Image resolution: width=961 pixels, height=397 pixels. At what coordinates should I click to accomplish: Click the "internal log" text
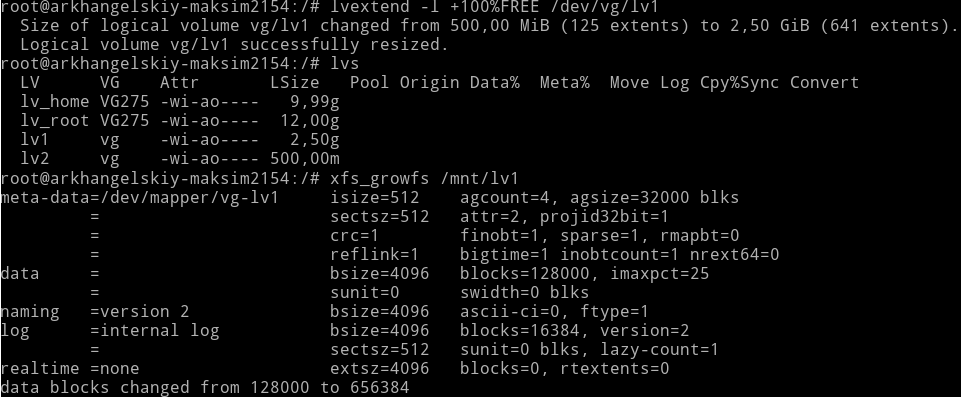159,331
